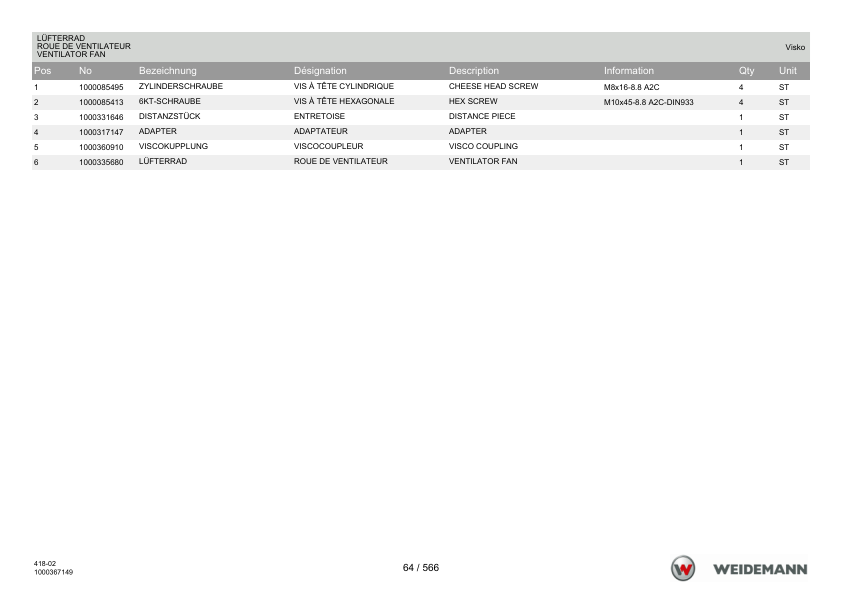This screenshot has height=595, width=842.
Task: Select the ADAPTER row part number 1000317147
Action: pos(101,132)
